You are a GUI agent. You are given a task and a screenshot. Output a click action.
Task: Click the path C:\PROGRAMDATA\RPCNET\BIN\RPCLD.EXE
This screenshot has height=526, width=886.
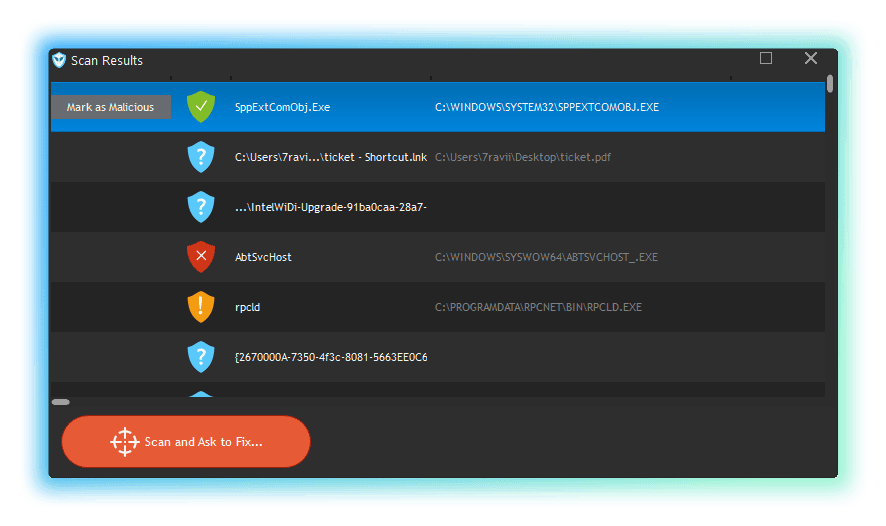point(537,307)
